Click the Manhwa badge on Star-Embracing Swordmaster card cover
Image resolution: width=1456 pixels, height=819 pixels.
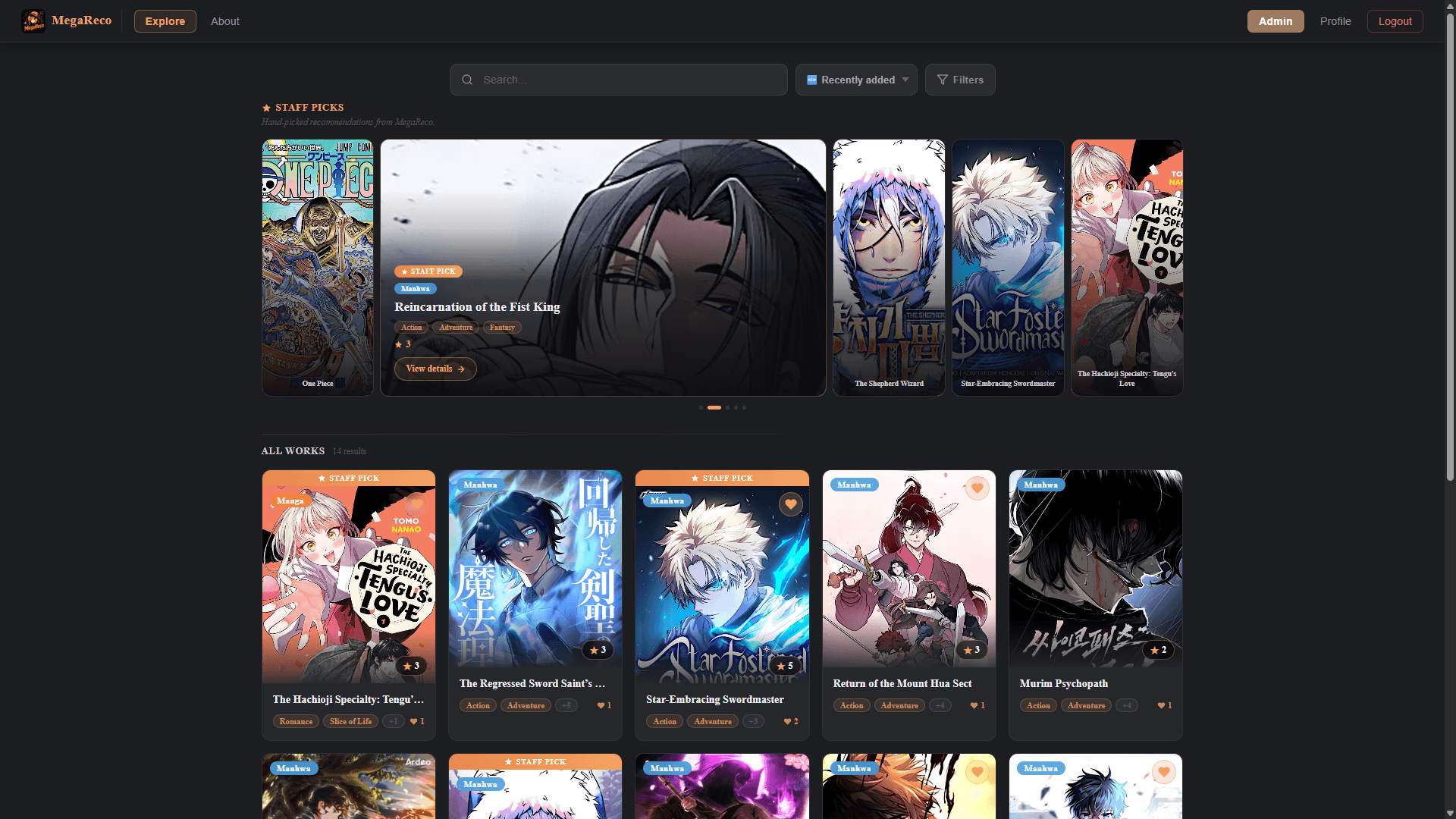pyautogui.click(x=667, y=501)
